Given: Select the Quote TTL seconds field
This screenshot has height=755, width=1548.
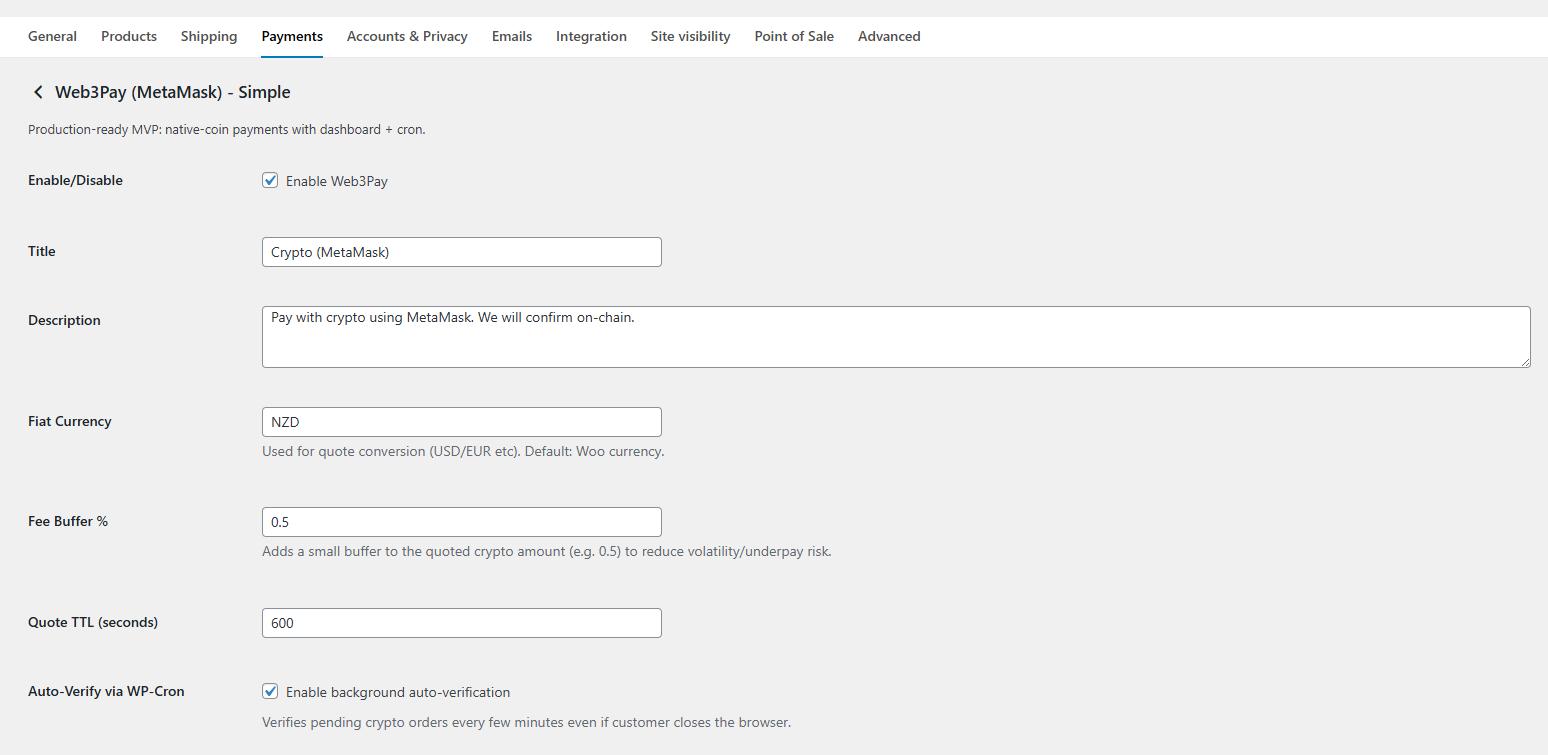Looking at the screenshot, I should pos(462,623).
